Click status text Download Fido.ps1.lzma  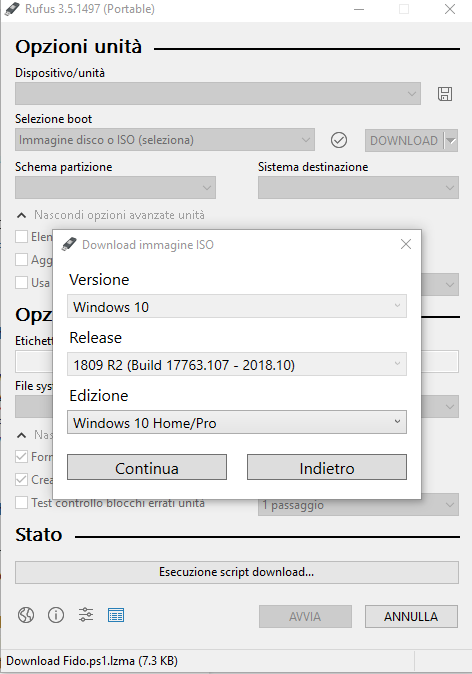(x=92, y=661)
